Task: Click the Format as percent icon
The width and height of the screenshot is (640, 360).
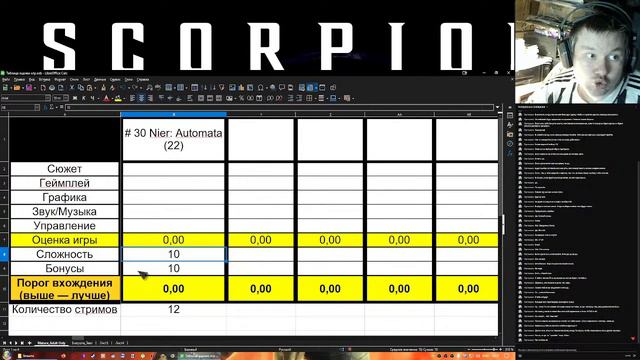Action: click(241, 98)
